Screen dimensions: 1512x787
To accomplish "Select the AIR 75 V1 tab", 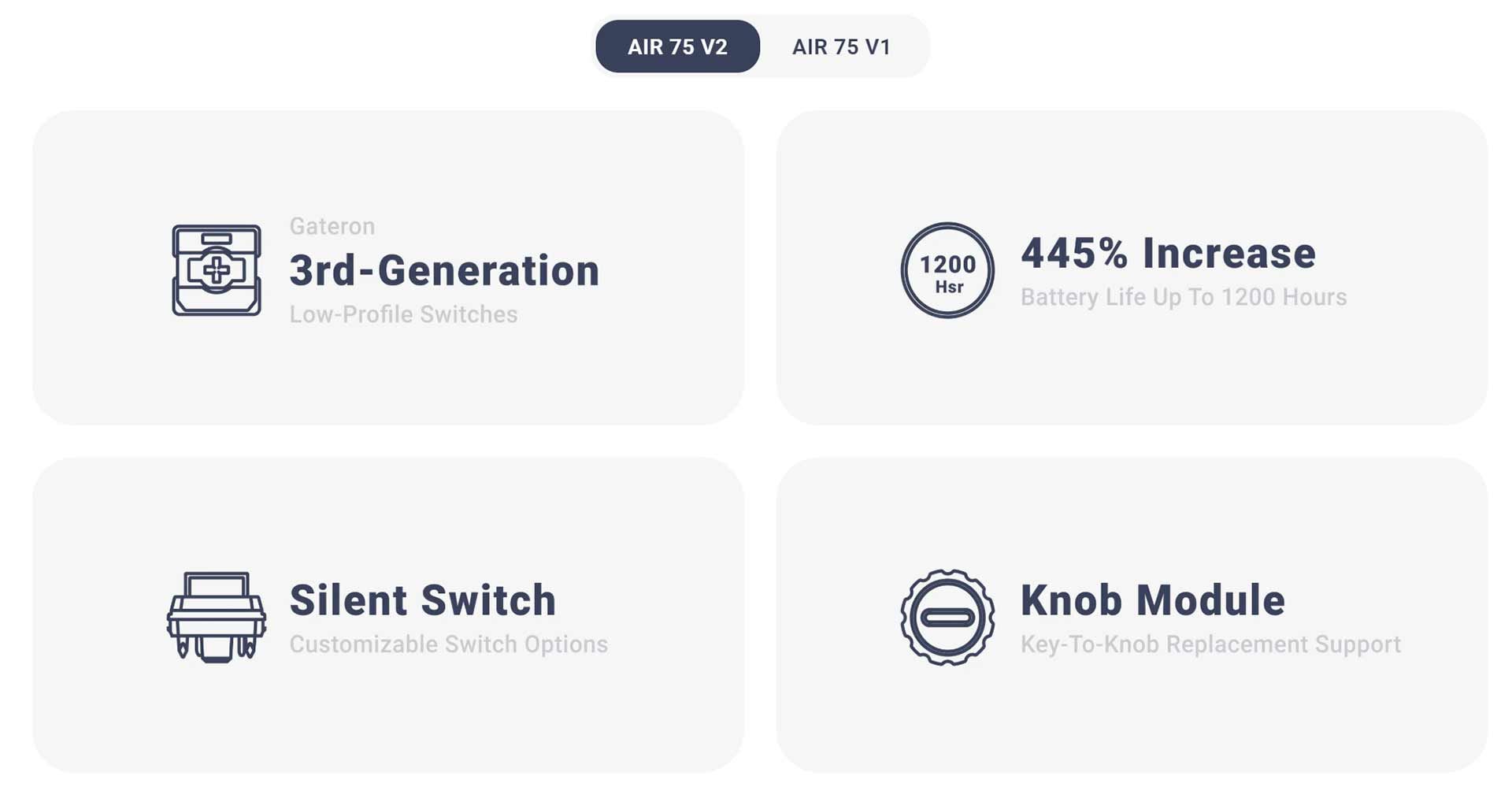I will 841,46.
